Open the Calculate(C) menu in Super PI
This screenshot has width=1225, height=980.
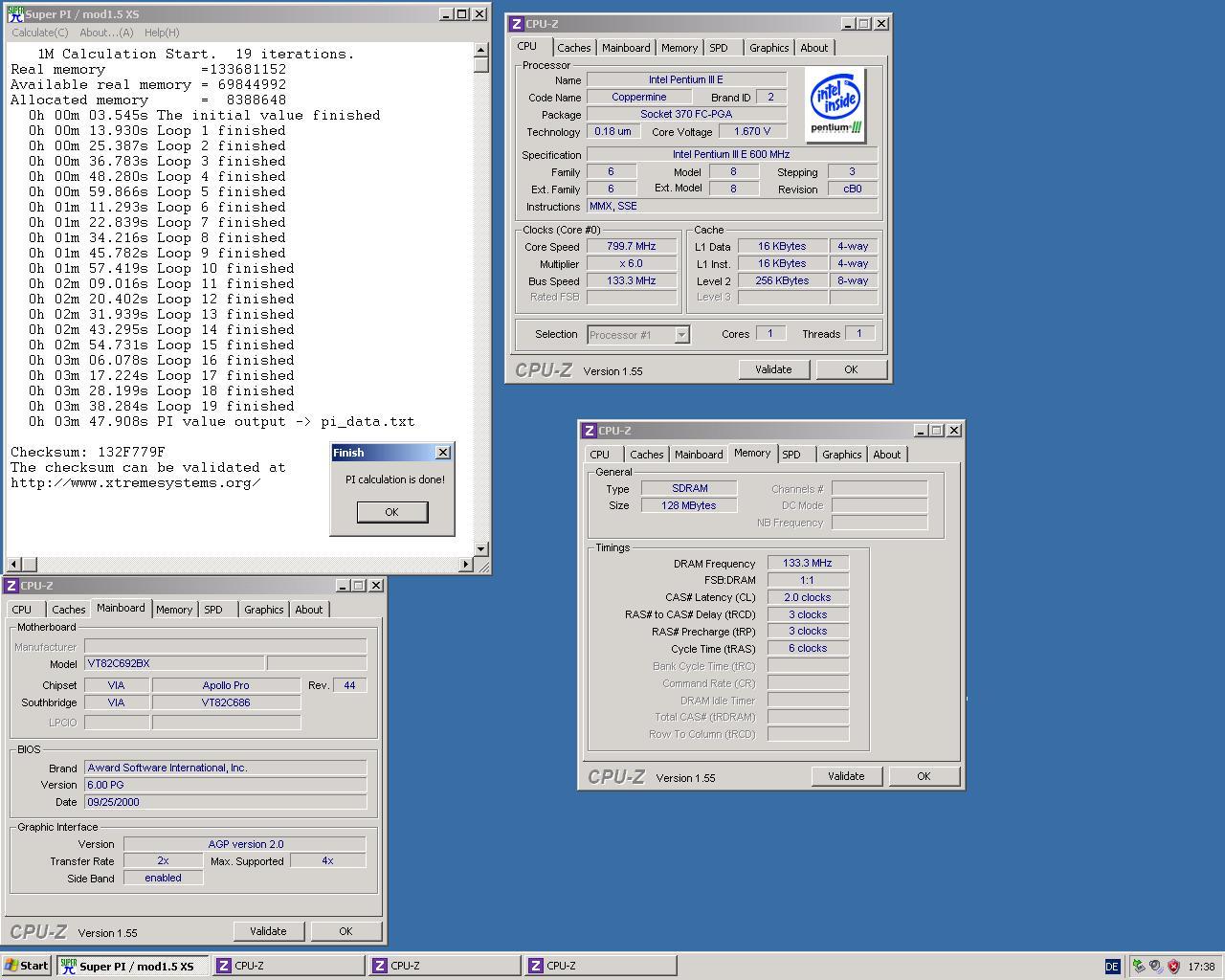(39, 33)
